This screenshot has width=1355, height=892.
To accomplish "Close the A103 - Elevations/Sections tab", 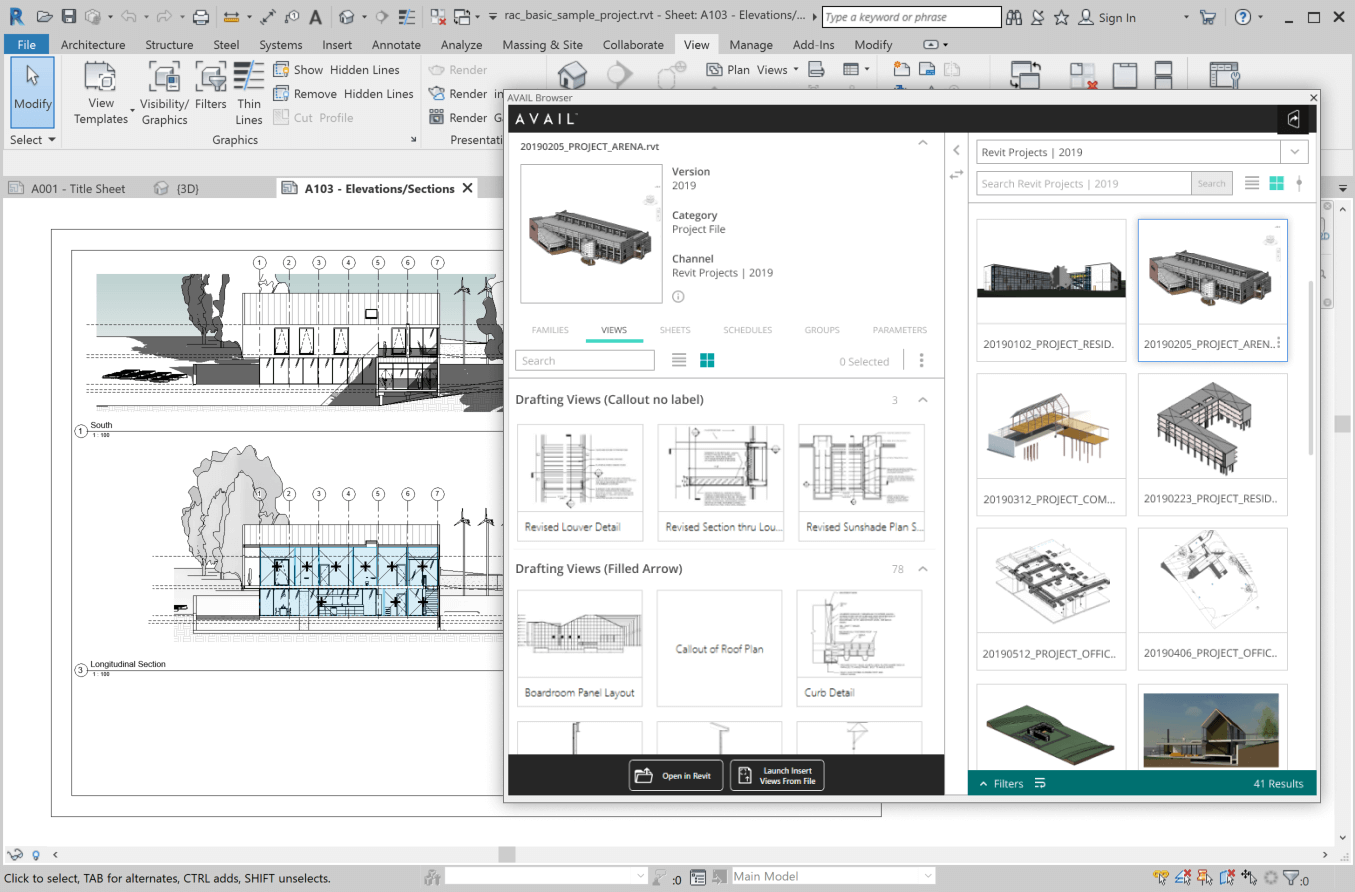I will point(467,188).
